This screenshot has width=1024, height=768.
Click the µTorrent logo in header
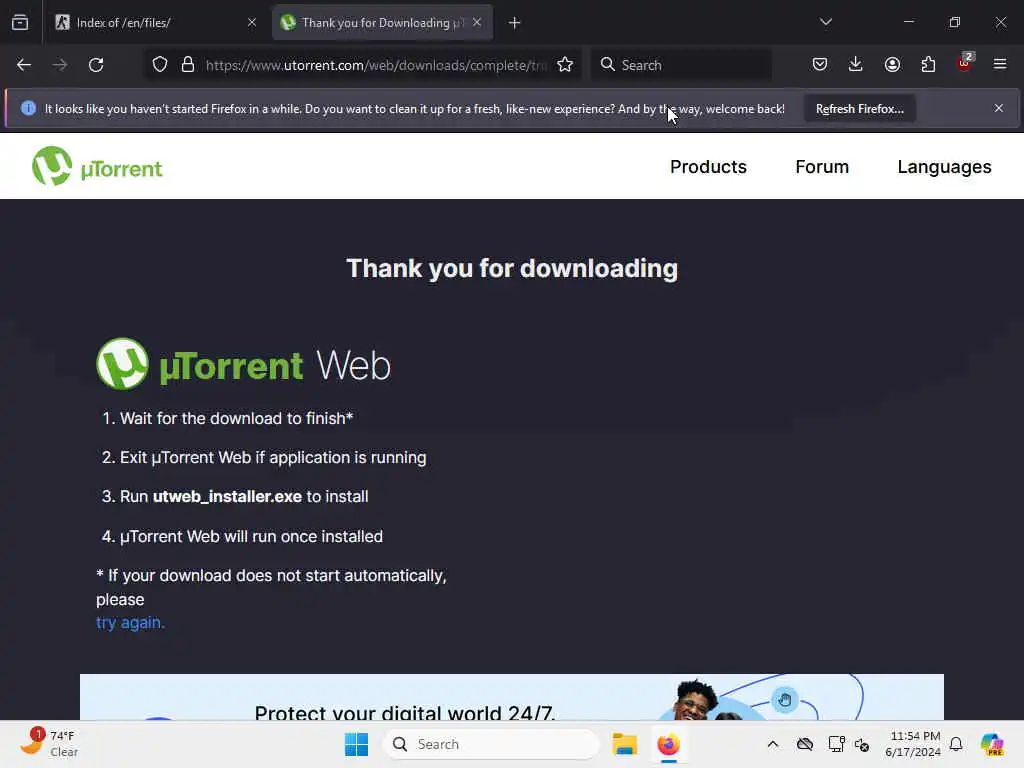(x=97, y=167)
